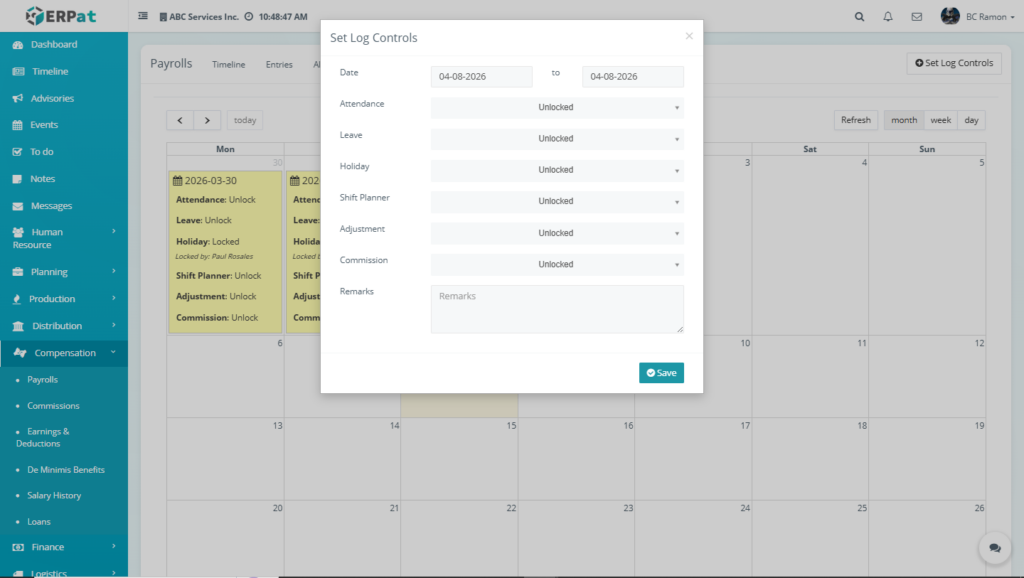Refresh the payroll calendar
Screen dimensions: 1024x578
(856, 120)
